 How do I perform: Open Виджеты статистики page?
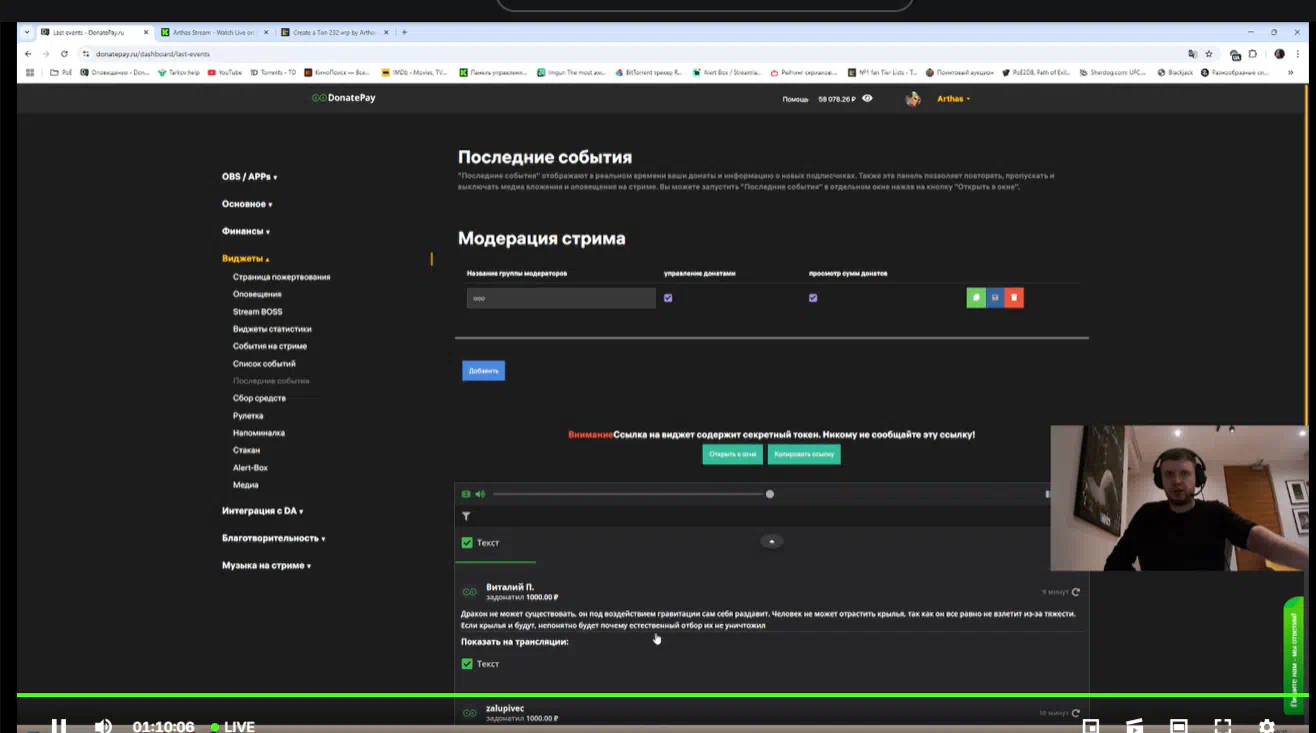272,329
